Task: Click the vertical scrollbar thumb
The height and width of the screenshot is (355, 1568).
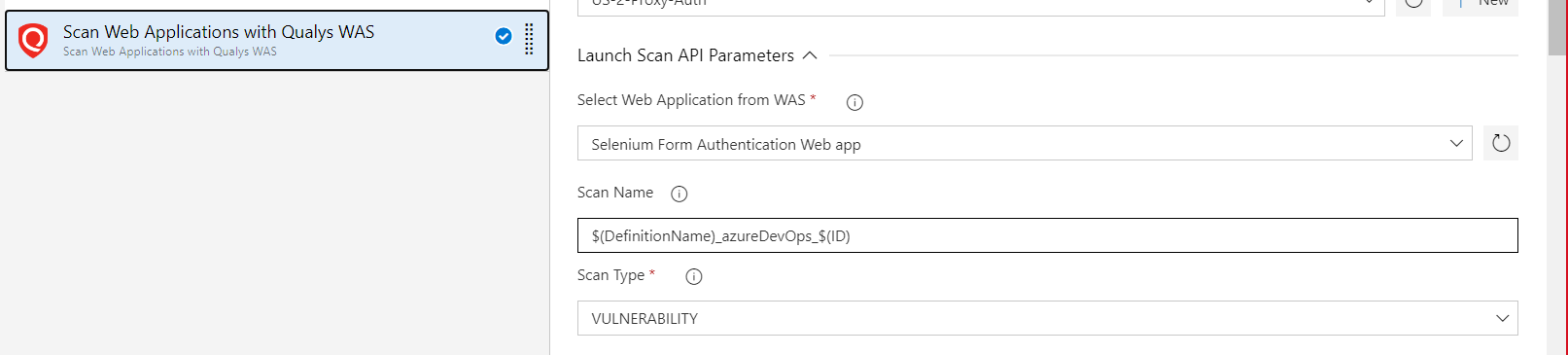Action: (x=1557, y=27)
